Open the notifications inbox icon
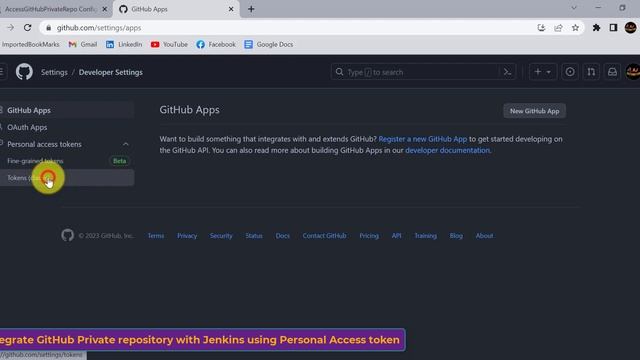This screenshot has width=640, height=360. click(612, 72)
